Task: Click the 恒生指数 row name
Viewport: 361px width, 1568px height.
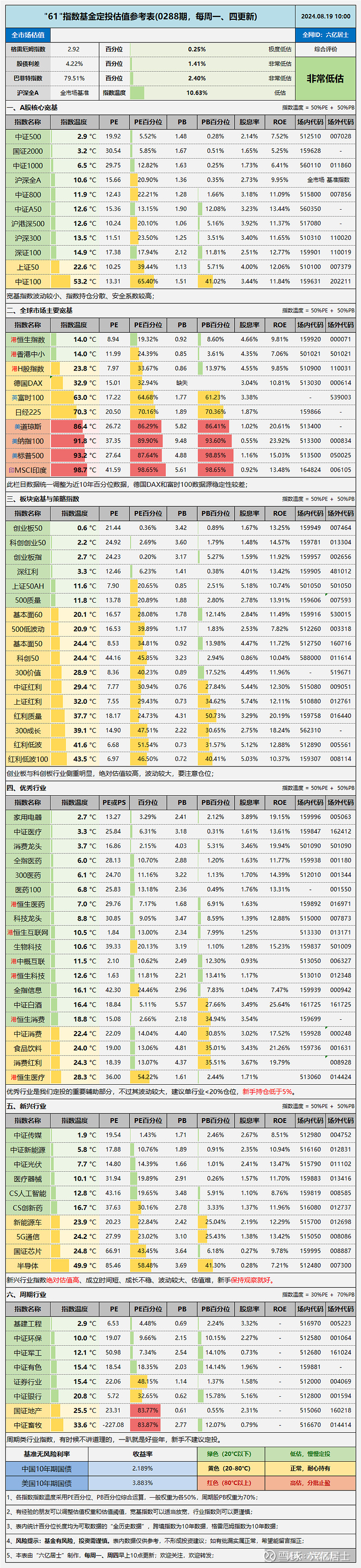Action: pos(28,339)
